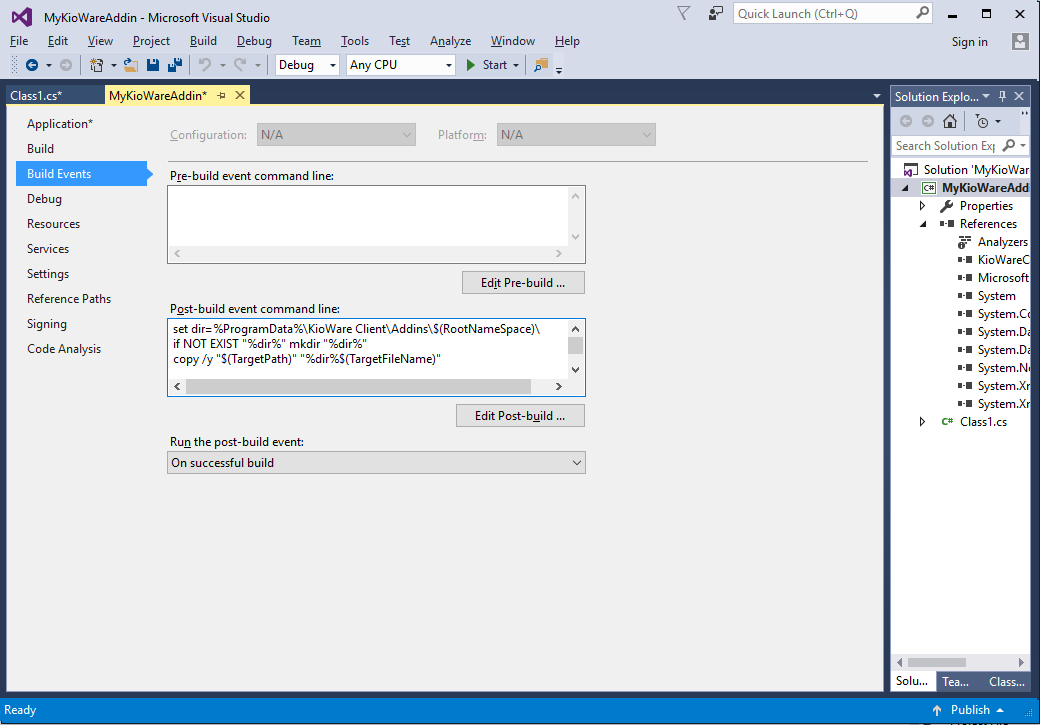Select the Reference Paths properties page
The width and height of the screenshot is (1040, 725).
69,299
